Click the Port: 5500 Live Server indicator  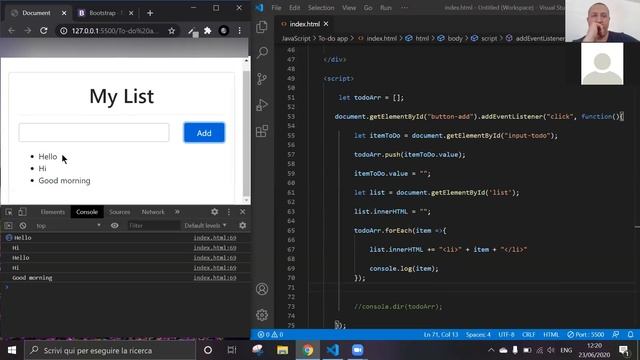click(x=586, y=335)
